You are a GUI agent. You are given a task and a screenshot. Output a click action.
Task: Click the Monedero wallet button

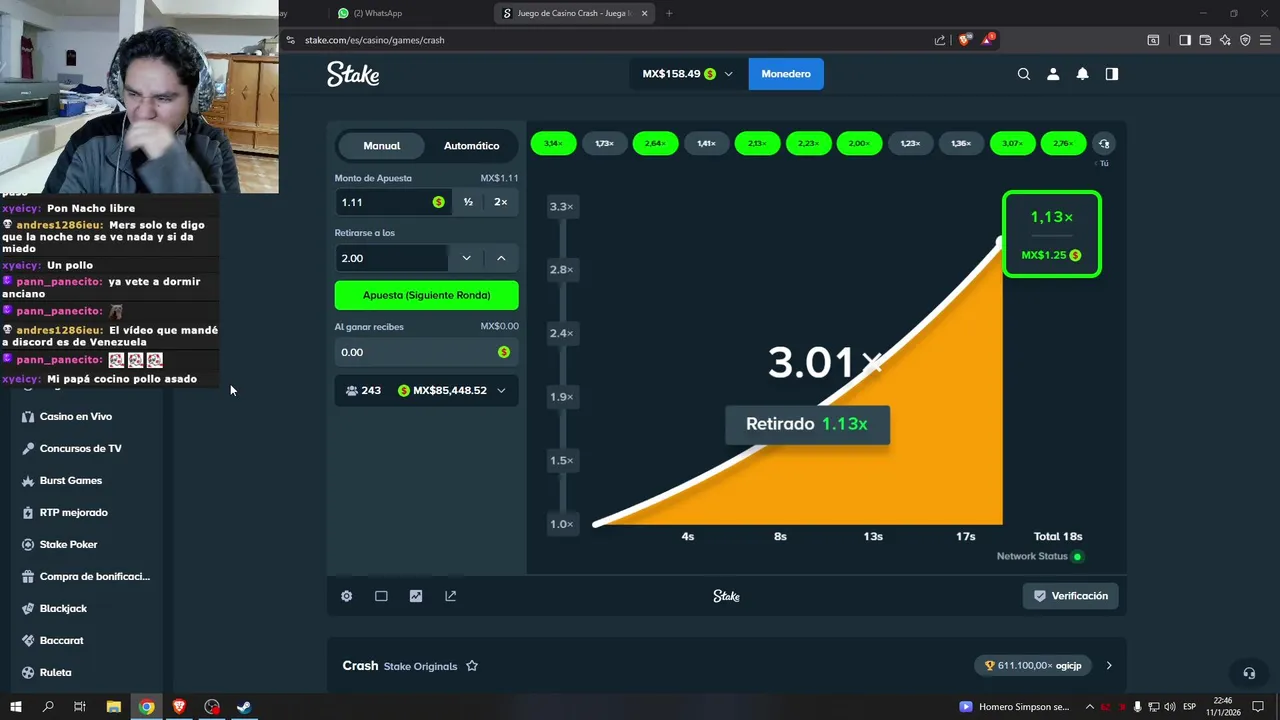(786, 74)
